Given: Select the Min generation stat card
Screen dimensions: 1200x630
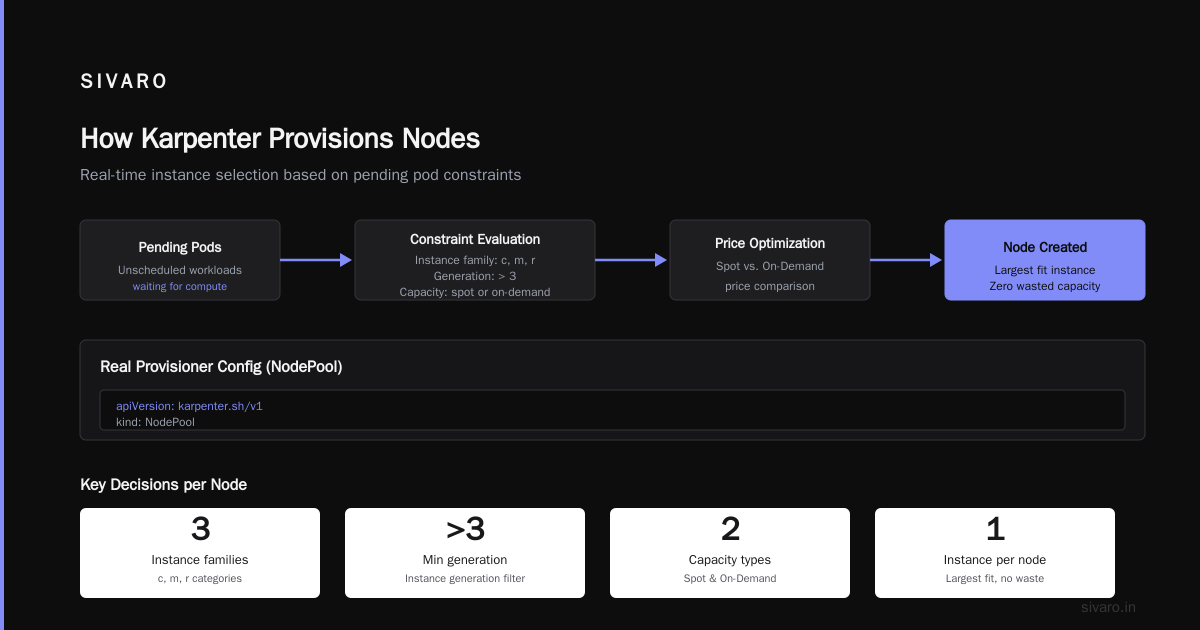Looking at the screenshot, I should [x=465, y=553].
